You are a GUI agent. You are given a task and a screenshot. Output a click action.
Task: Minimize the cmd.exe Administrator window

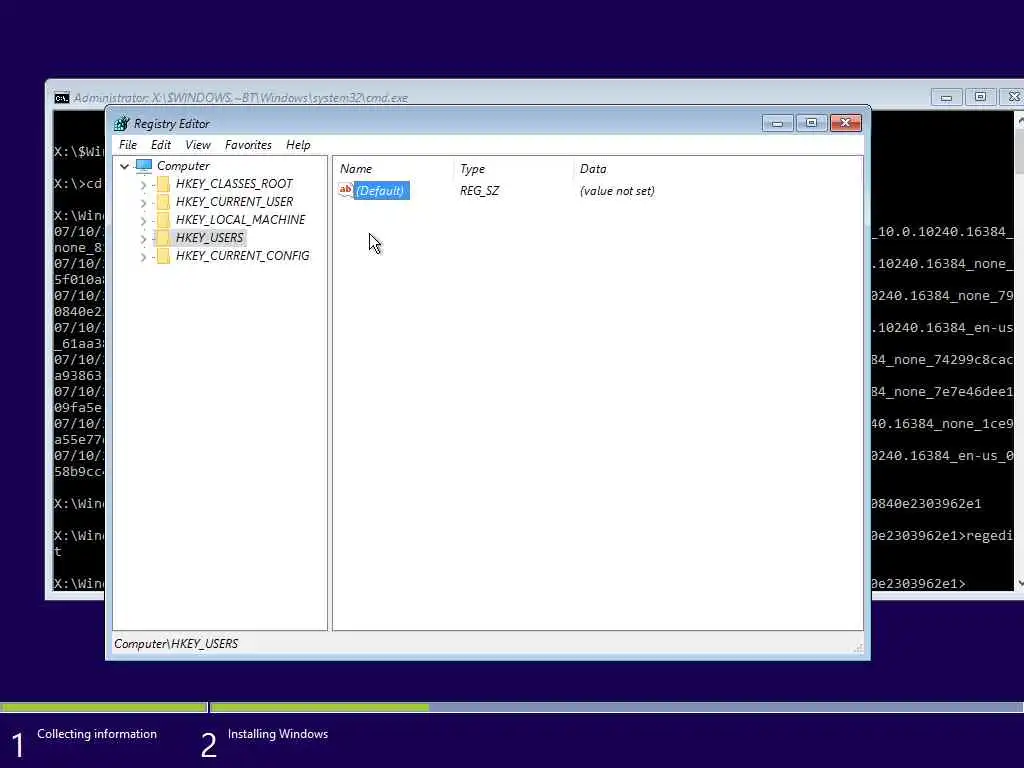click(x=946, y=97)
